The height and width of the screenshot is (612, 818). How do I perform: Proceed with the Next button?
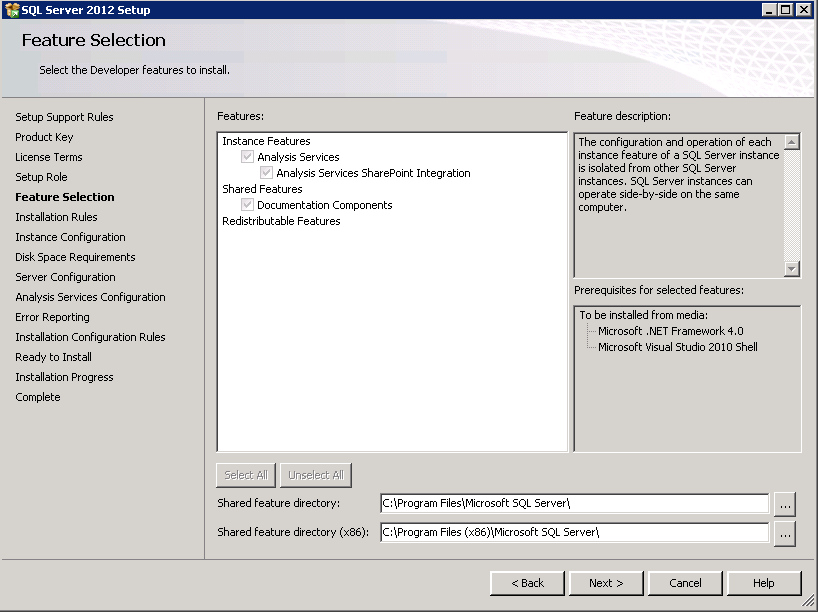(606, 583)
